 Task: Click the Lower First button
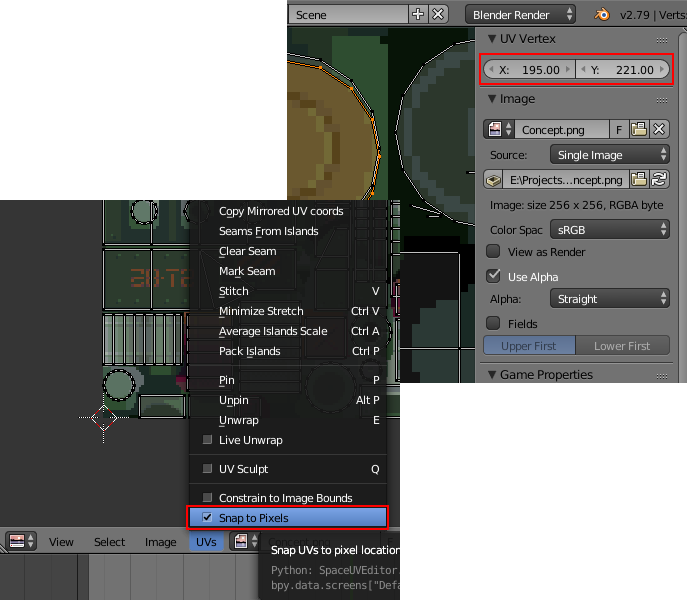pyautogui.click(x=622, y=346)
